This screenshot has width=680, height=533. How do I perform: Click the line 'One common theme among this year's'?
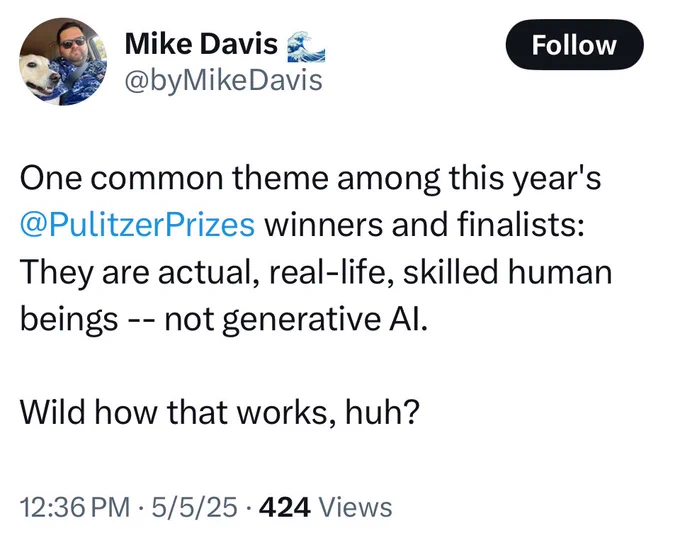(311, 178)
